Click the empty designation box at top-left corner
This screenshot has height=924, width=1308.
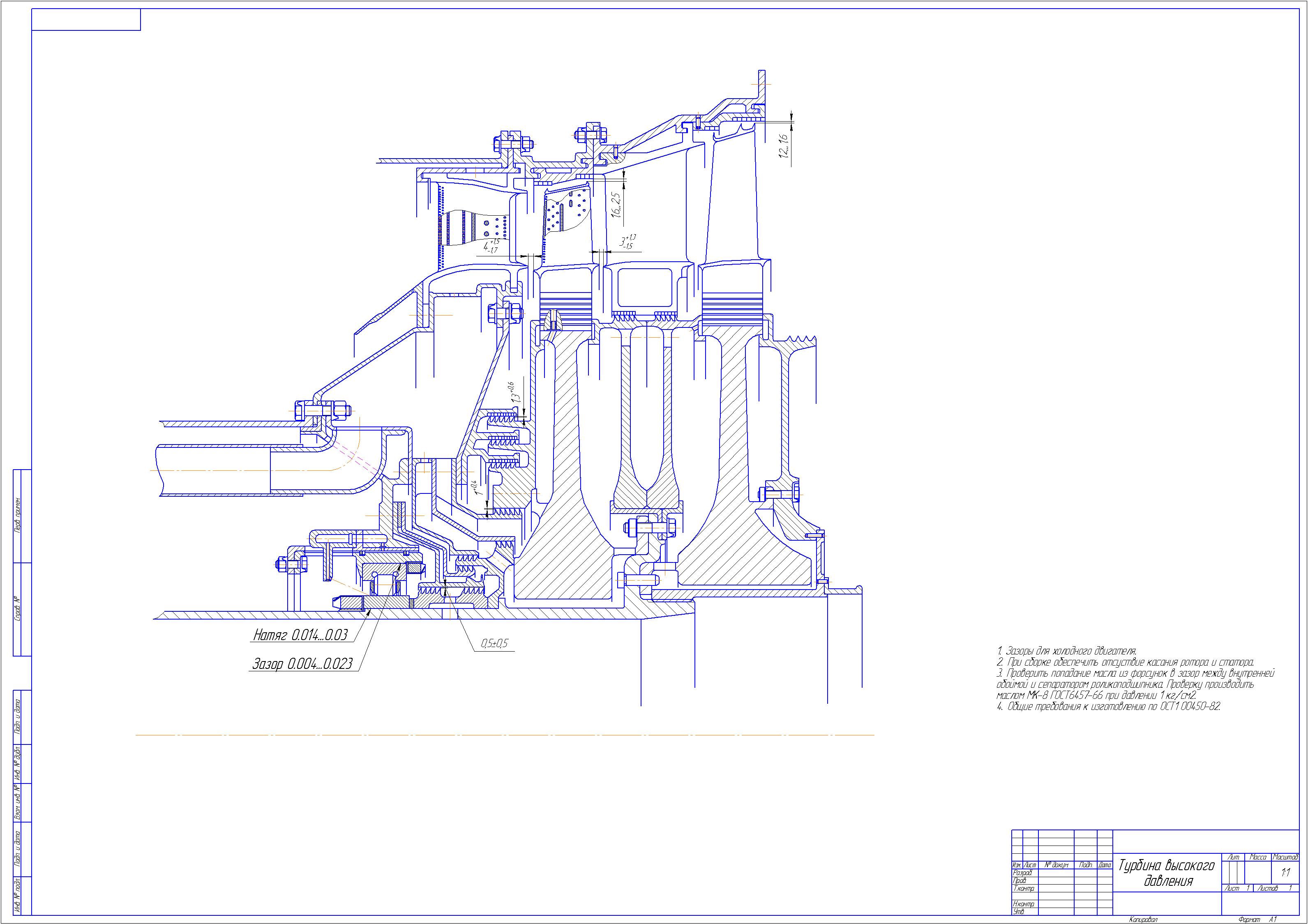click(86, 20)
